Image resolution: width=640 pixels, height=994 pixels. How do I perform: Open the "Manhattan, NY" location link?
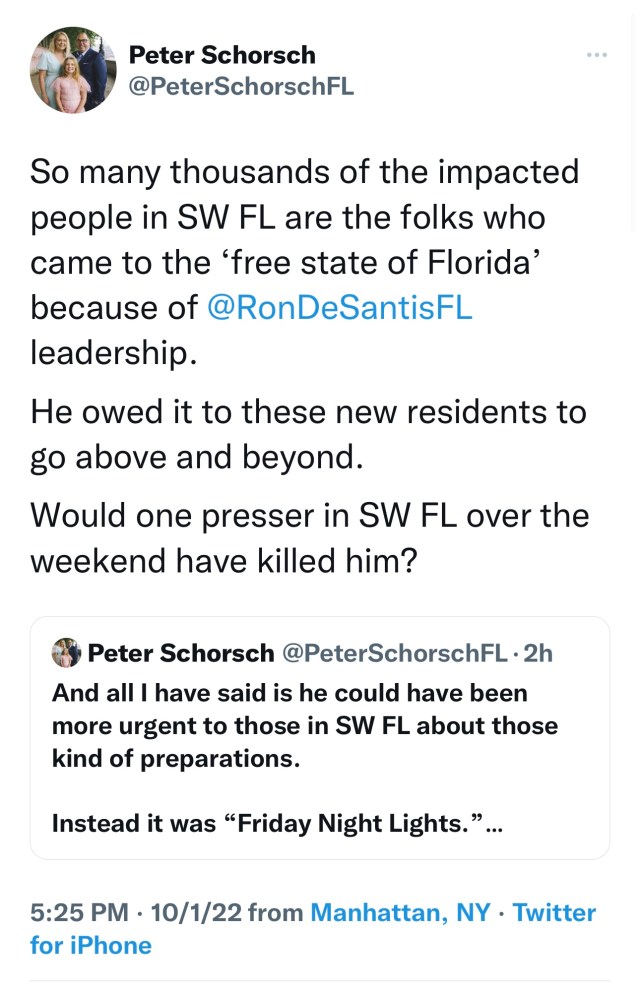(x=401, y=912)
